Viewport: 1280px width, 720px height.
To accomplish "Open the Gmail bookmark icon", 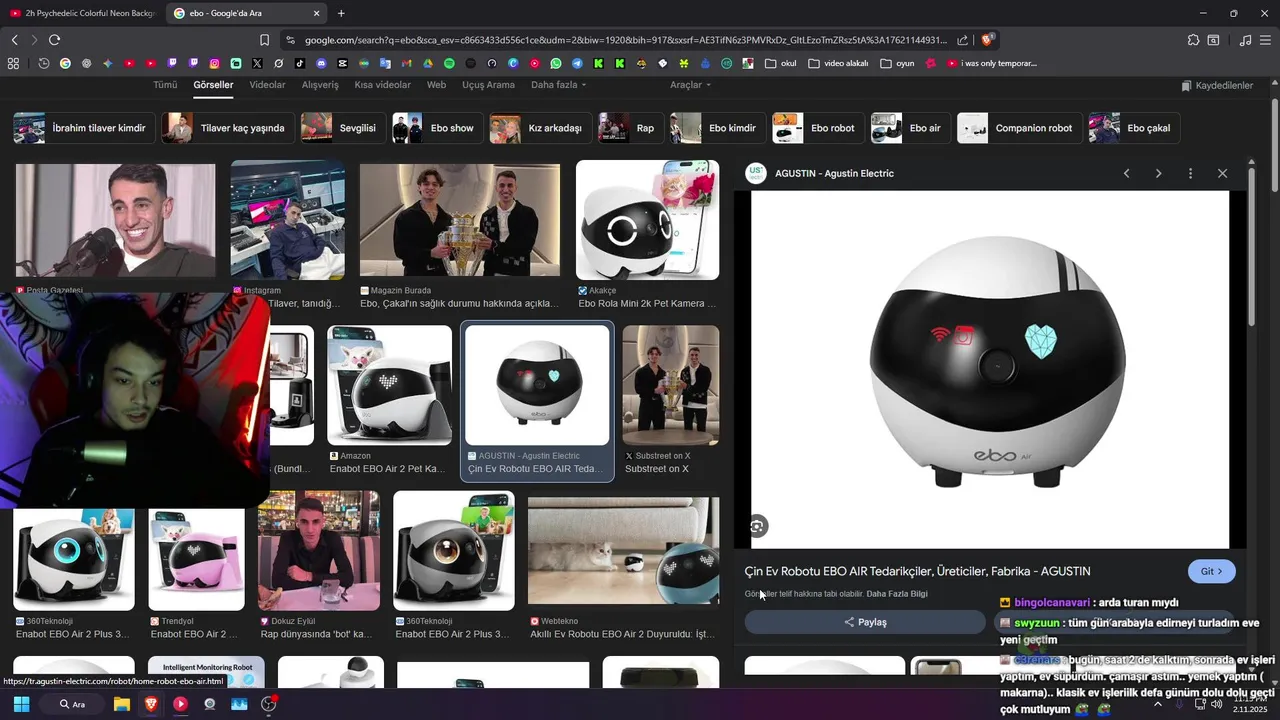I will click(406, 63).
